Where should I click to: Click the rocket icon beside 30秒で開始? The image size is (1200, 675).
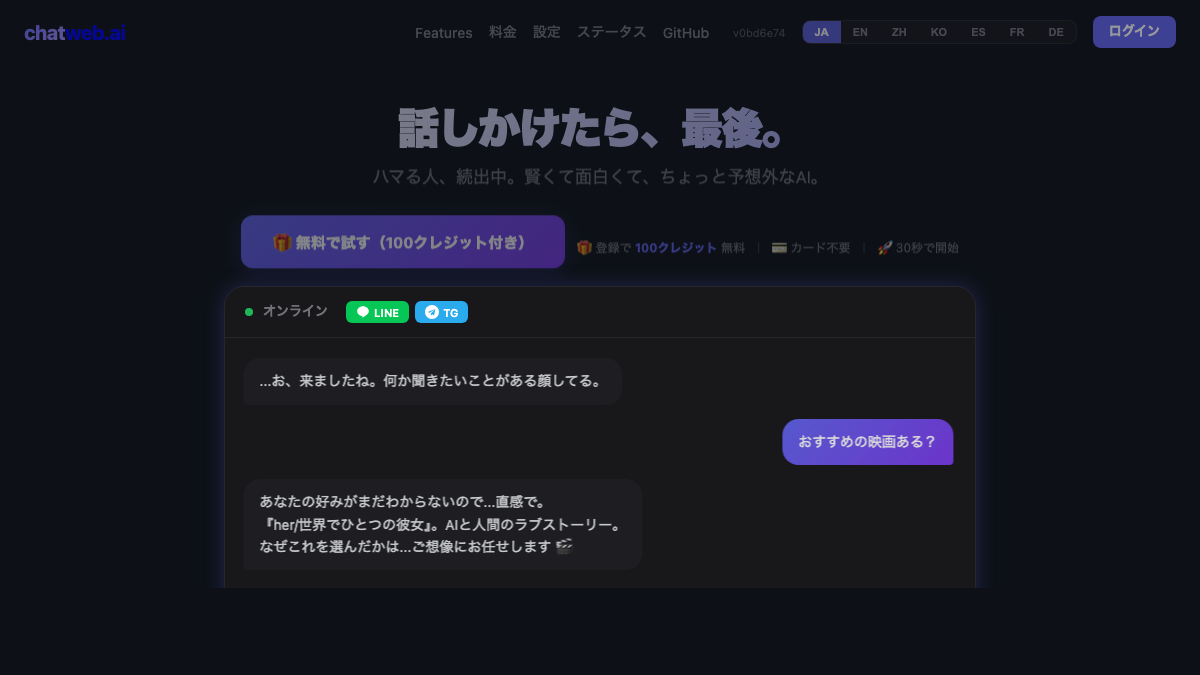coord(884,247)
